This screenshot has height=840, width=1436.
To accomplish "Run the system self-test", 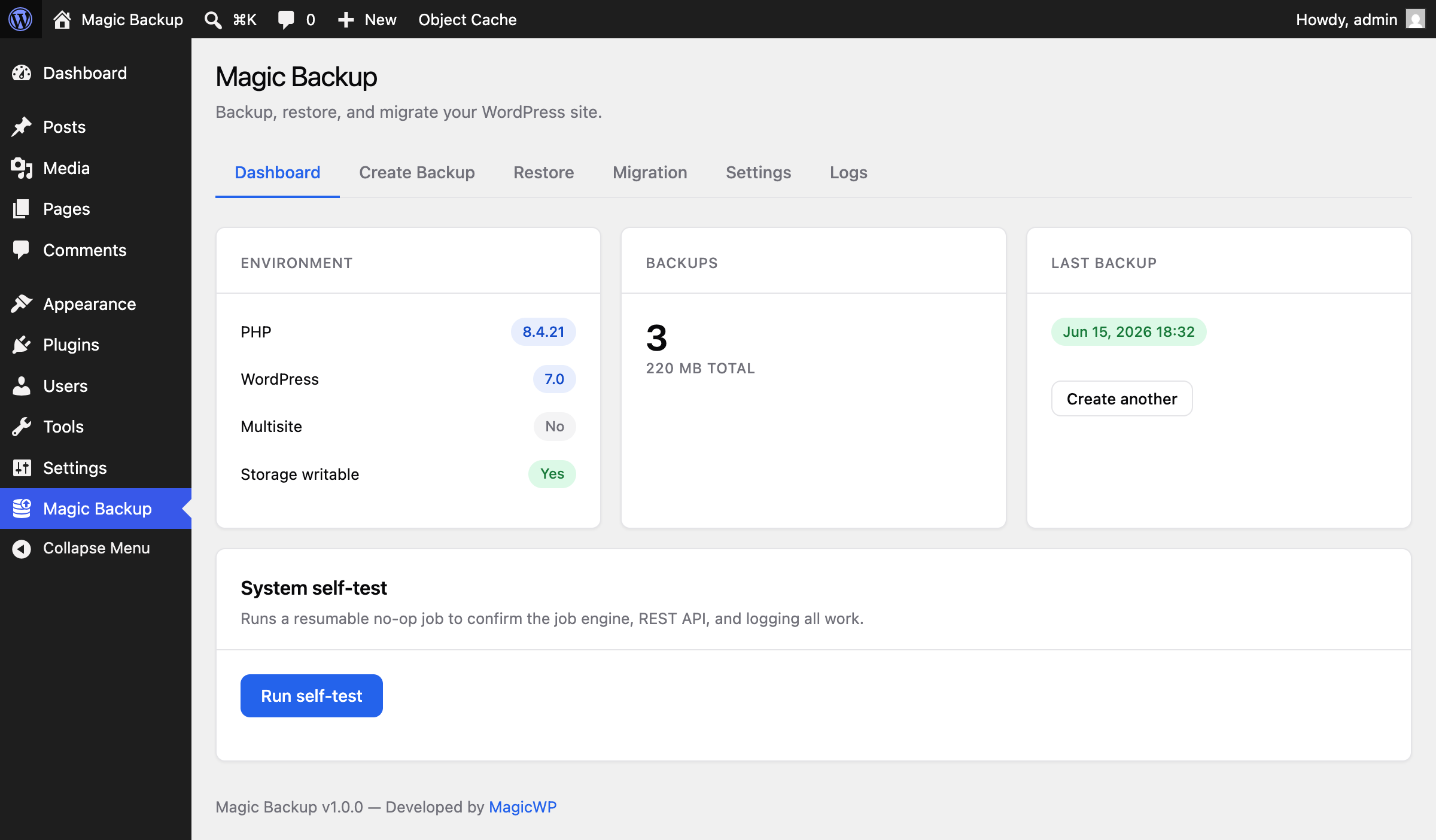I will (312, 696).
